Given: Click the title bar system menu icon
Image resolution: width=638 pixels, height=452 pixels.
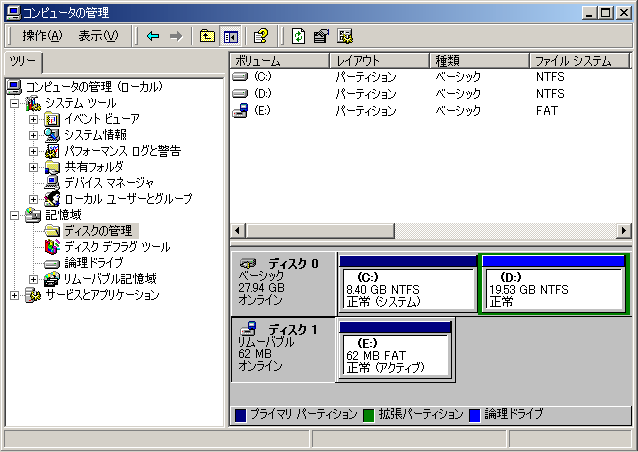Looking at the screenshot, I should (13, 13).
